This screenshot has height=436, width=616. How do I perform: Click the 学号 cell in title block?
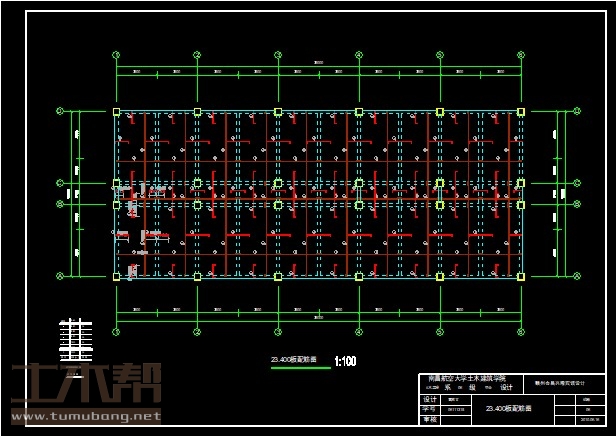[x=430, y=409]
